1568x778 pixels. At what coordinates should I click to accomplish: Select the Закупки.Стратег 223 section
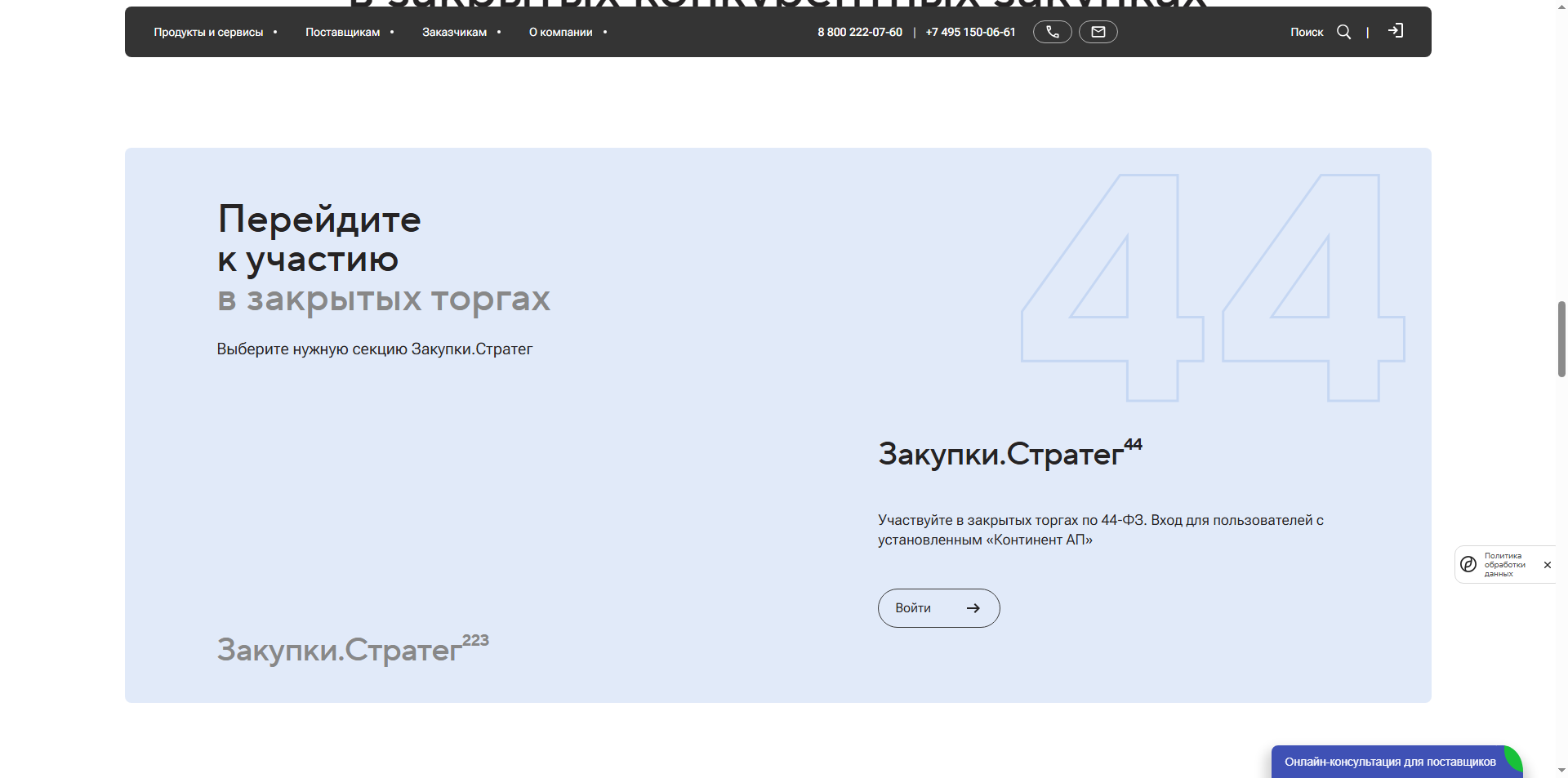tap(353, 649)
